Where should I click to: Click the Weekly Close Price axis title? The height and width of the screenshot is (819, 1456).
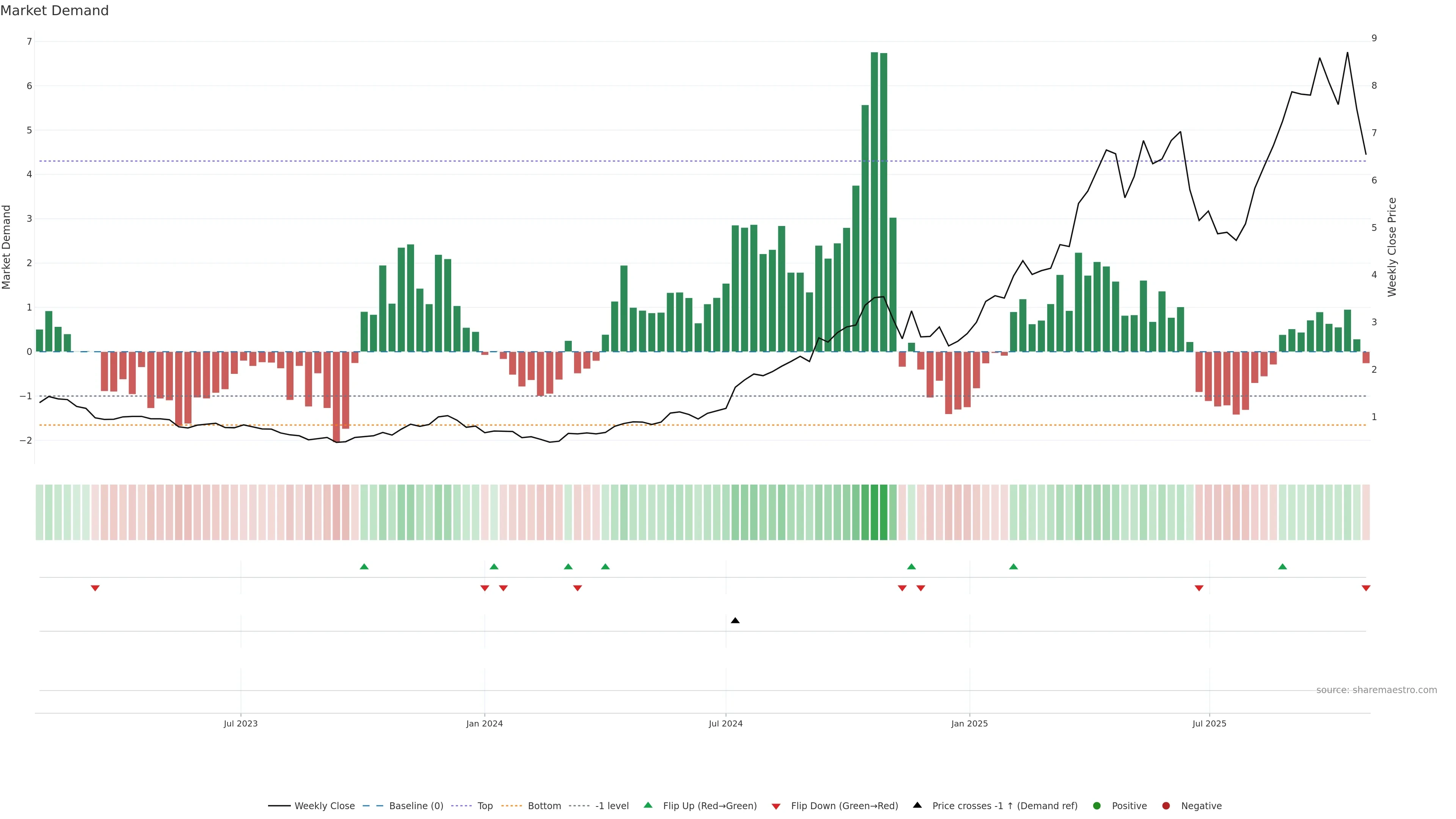pos(1392,247)
